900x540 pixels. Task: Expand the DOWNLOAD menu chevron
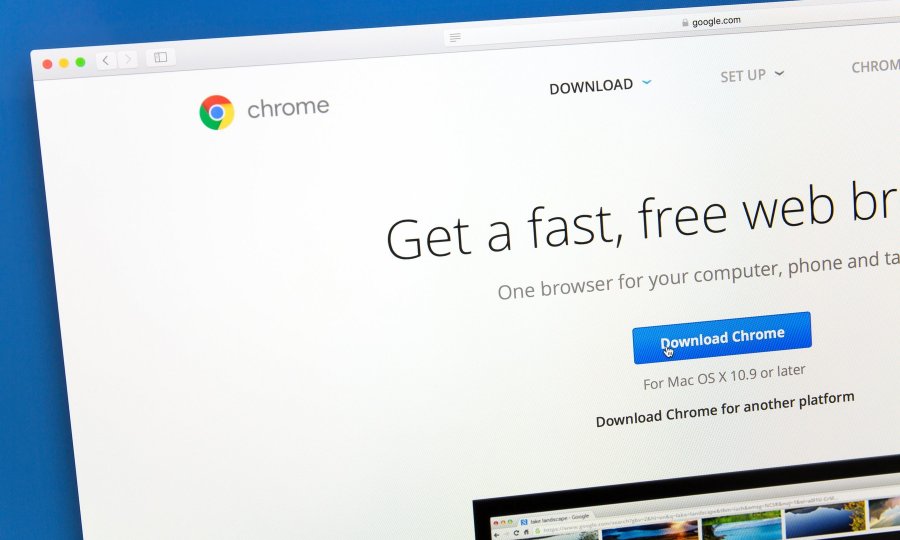coord(647,82)
